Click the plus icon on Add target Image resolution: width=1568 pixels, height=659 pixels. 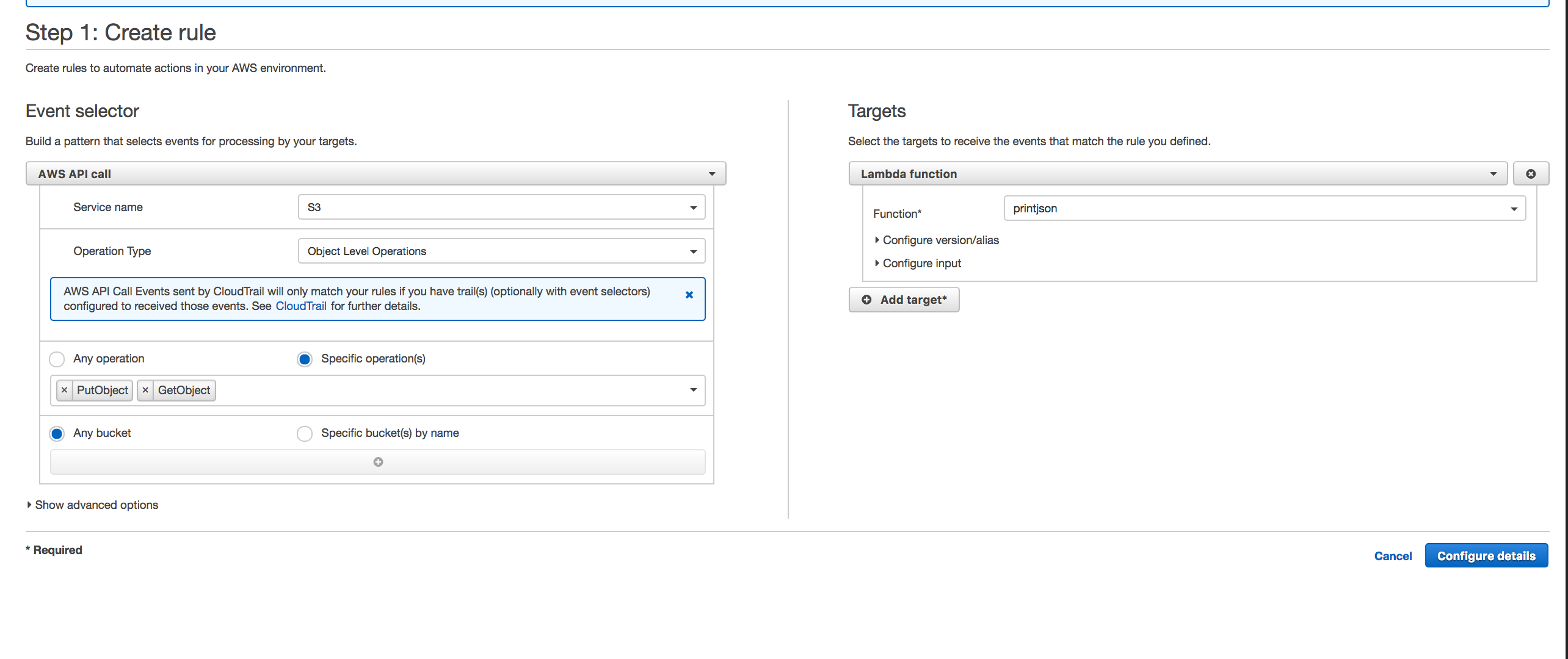click(866, 300)
